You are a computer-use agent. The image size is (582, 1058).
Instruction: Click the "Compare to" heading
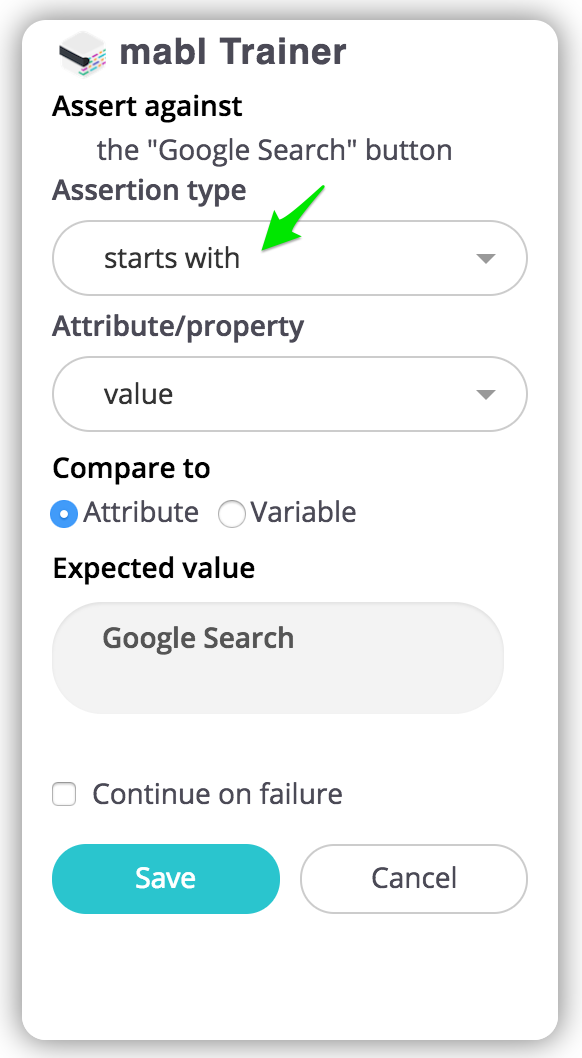pyautogui.click(x=132, y=468)
